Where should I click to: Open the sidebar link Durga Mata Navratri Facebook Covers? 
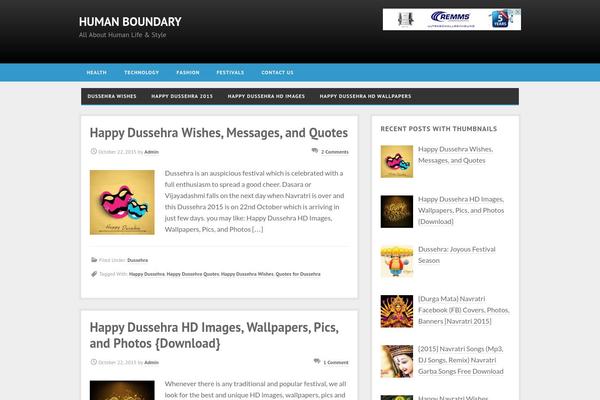[463, 310]
